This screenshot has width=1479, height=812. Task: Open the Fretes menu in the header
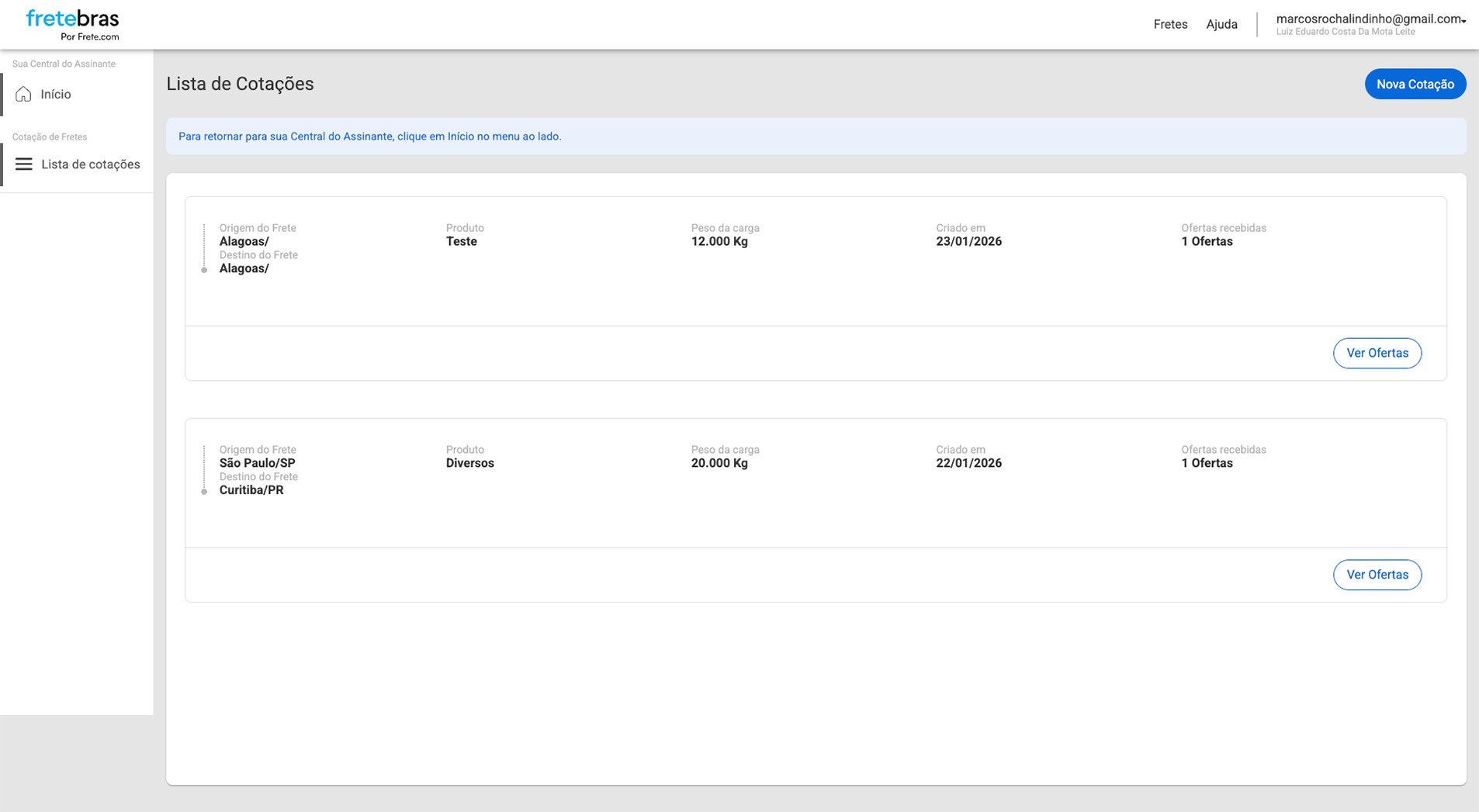click(x=1169, y=24)
